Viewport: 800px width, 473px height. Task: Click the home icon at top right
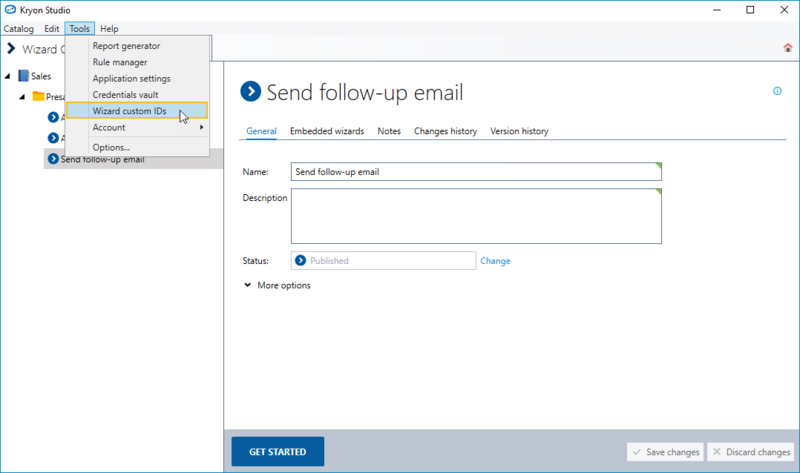point(788,48)
